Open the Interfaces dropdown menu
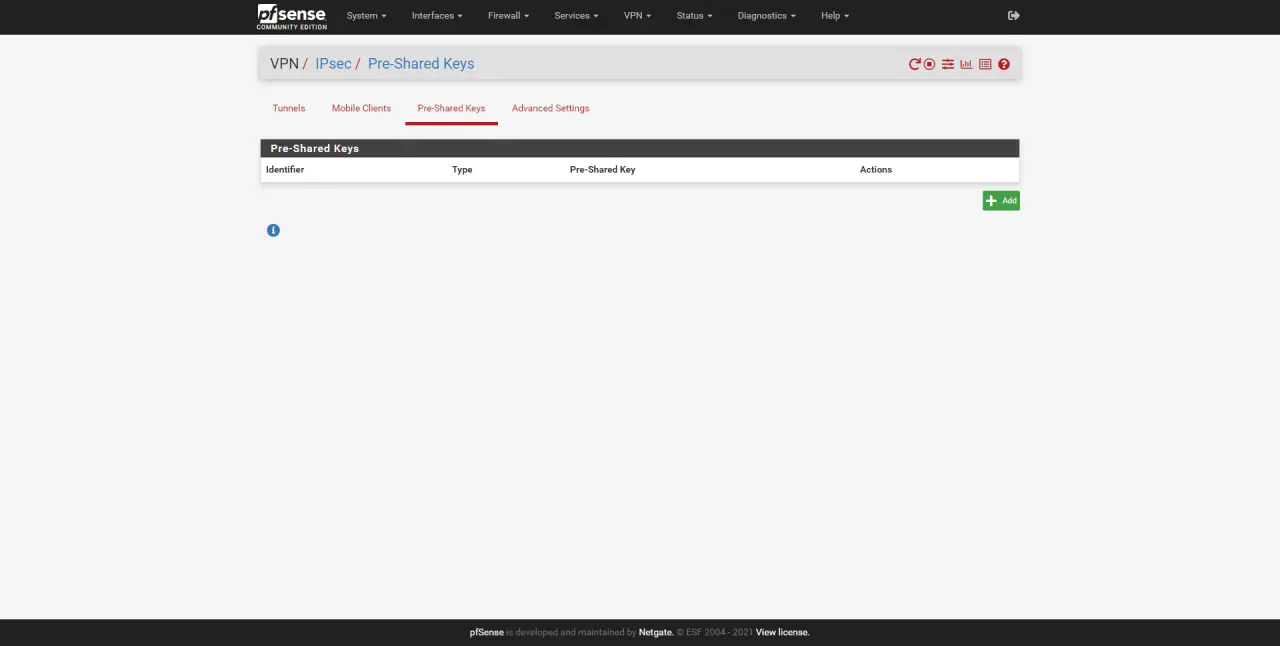 436,16
